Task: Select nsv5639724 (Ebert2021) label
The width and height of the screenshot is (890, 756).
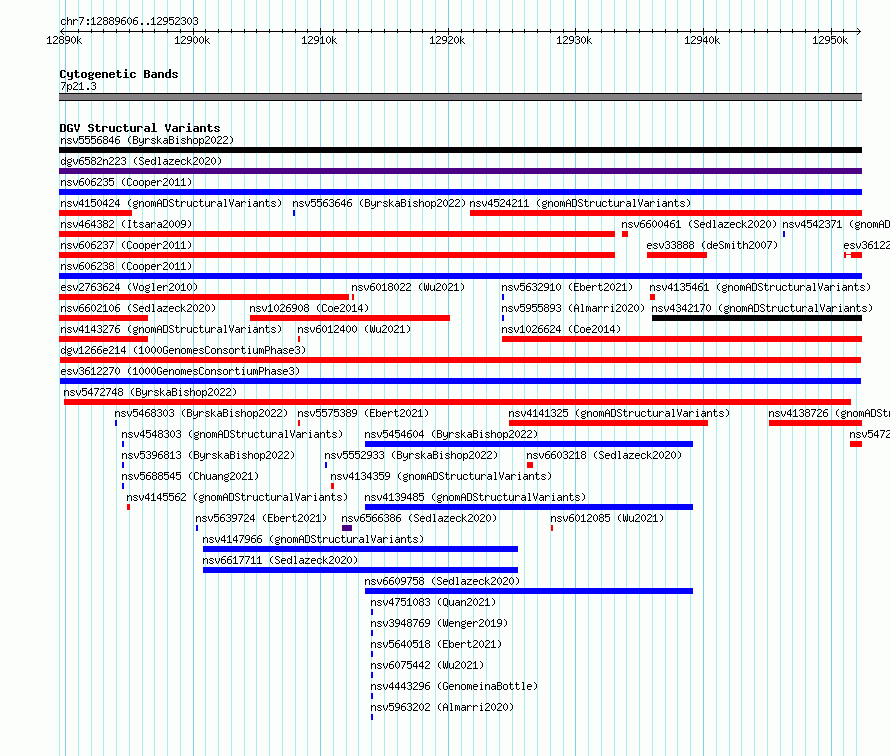Action: [x=261, y=518]
